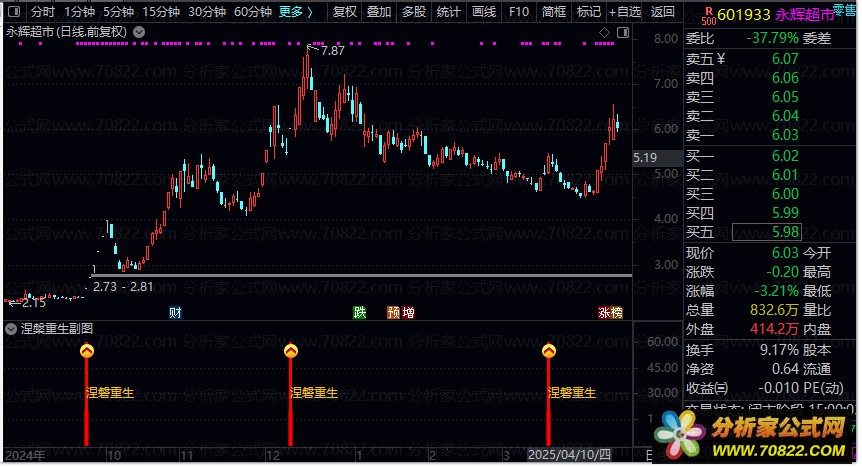
Task: Collapse the 涅槃重生副图 indicator panel
Action: pyautogui.click(x=10, y=329)
